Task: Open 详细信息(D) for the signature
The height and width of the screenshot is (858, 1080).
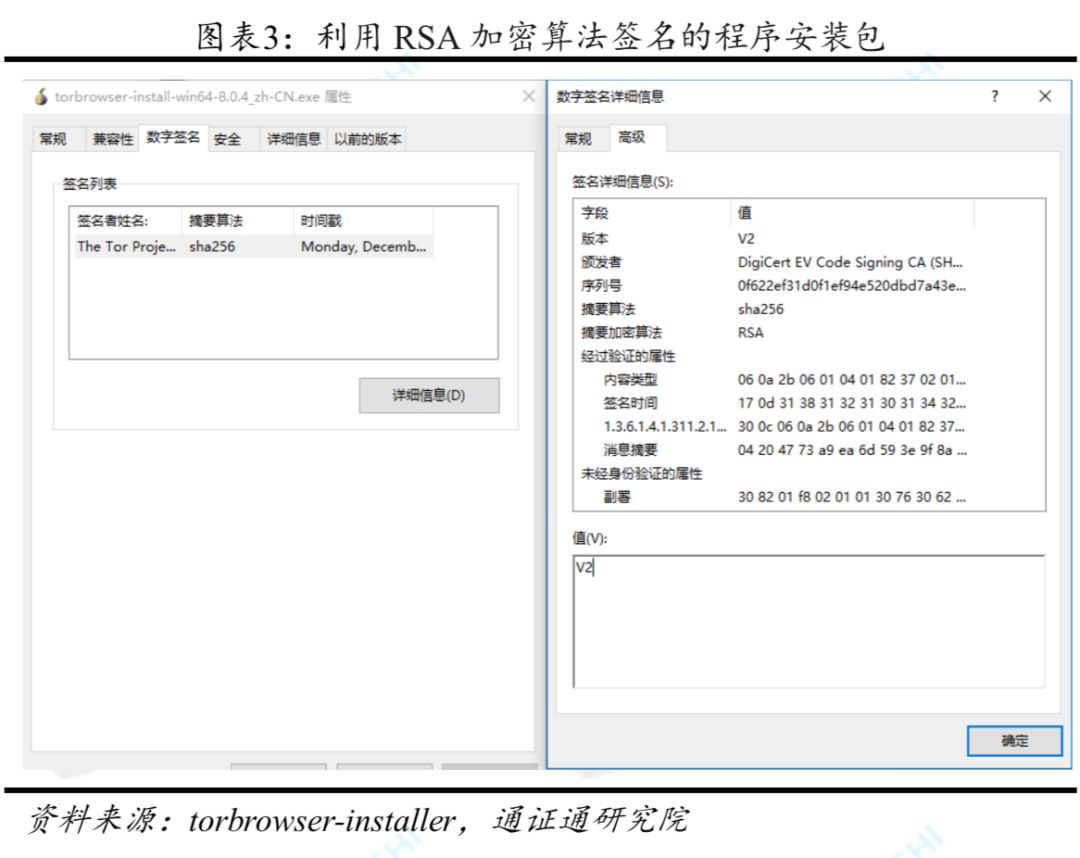Action: 429,395
